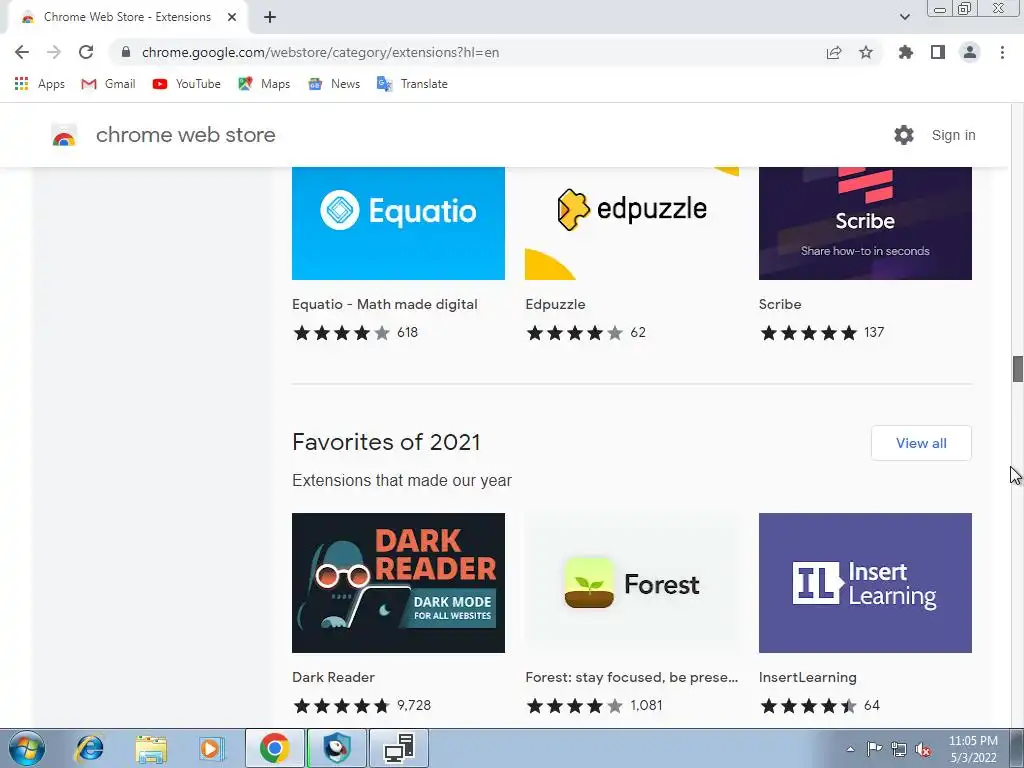The height and width of the screenshot is (768, 1024).
Task: Open the Translate bookmark
Action: pyautogui.click(x=412, y=84)
